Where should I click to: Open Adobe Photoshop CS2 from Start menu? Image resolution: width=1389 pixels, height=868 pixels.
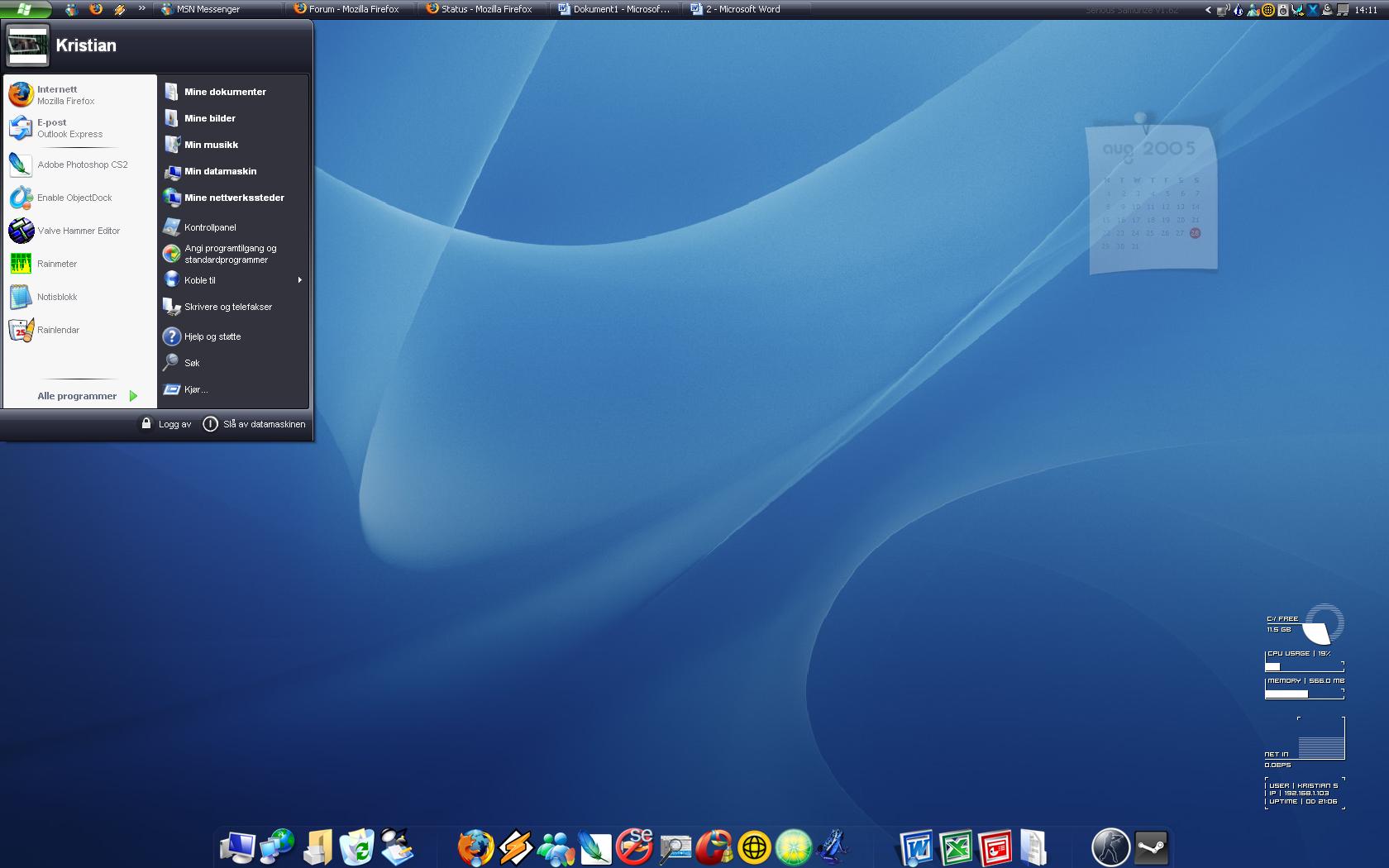click(x=80, y=165)
